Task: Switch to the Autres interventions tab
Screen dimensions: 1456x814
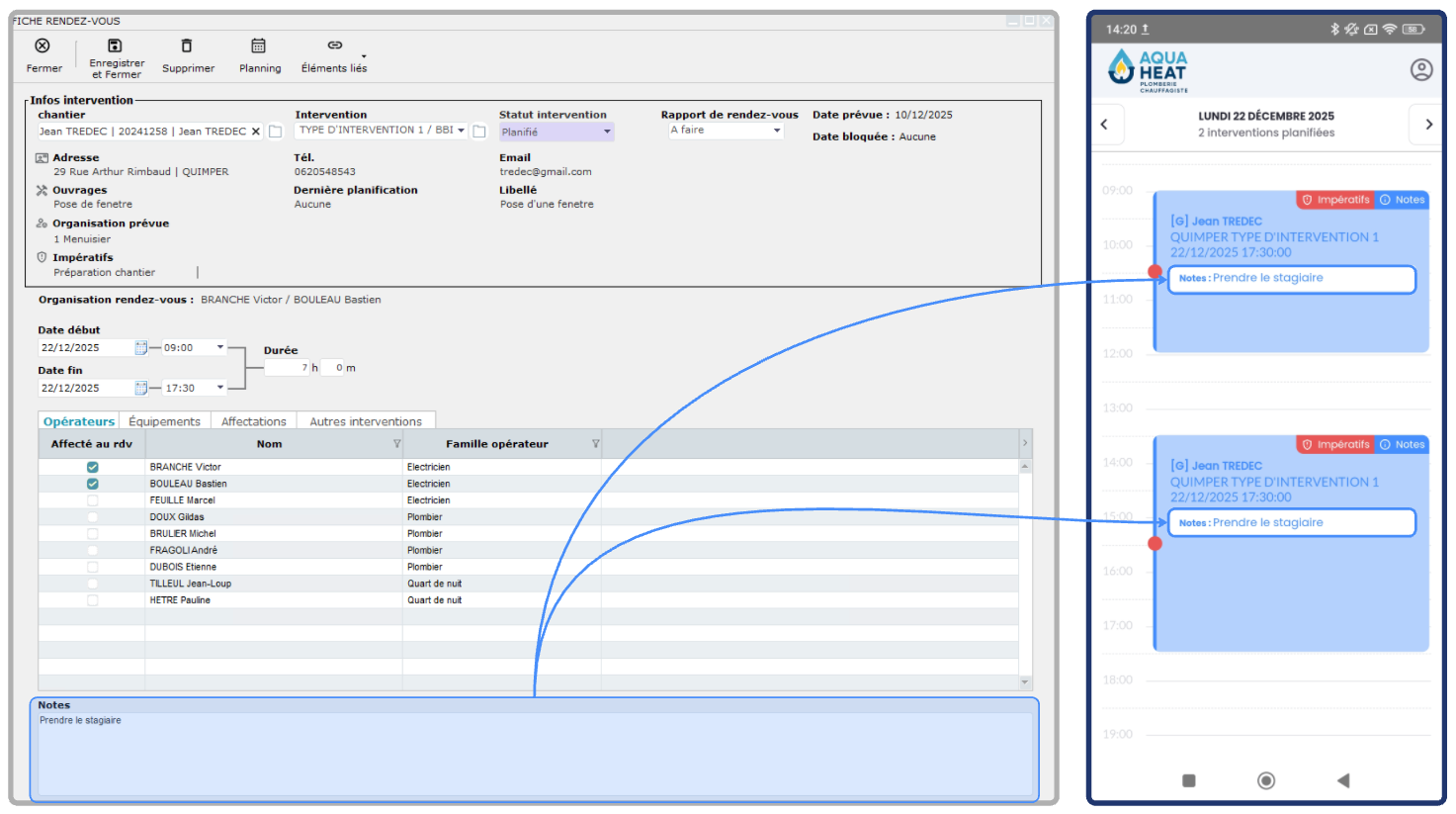Action: point(365,421)
